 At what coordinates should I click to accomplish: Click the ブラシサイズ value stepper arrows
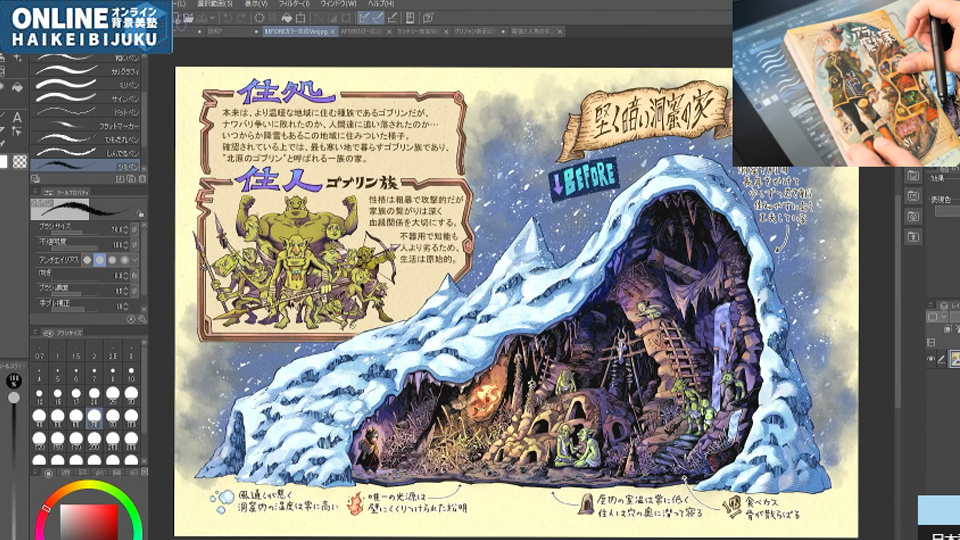(126, 230)
